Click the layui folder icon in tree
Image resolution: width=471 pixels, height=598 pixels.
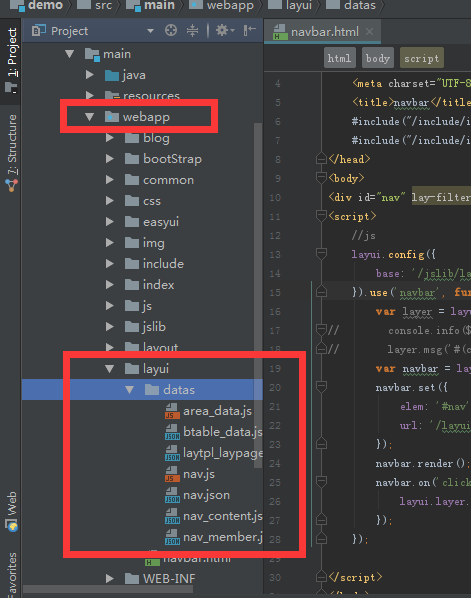(132, 369)
